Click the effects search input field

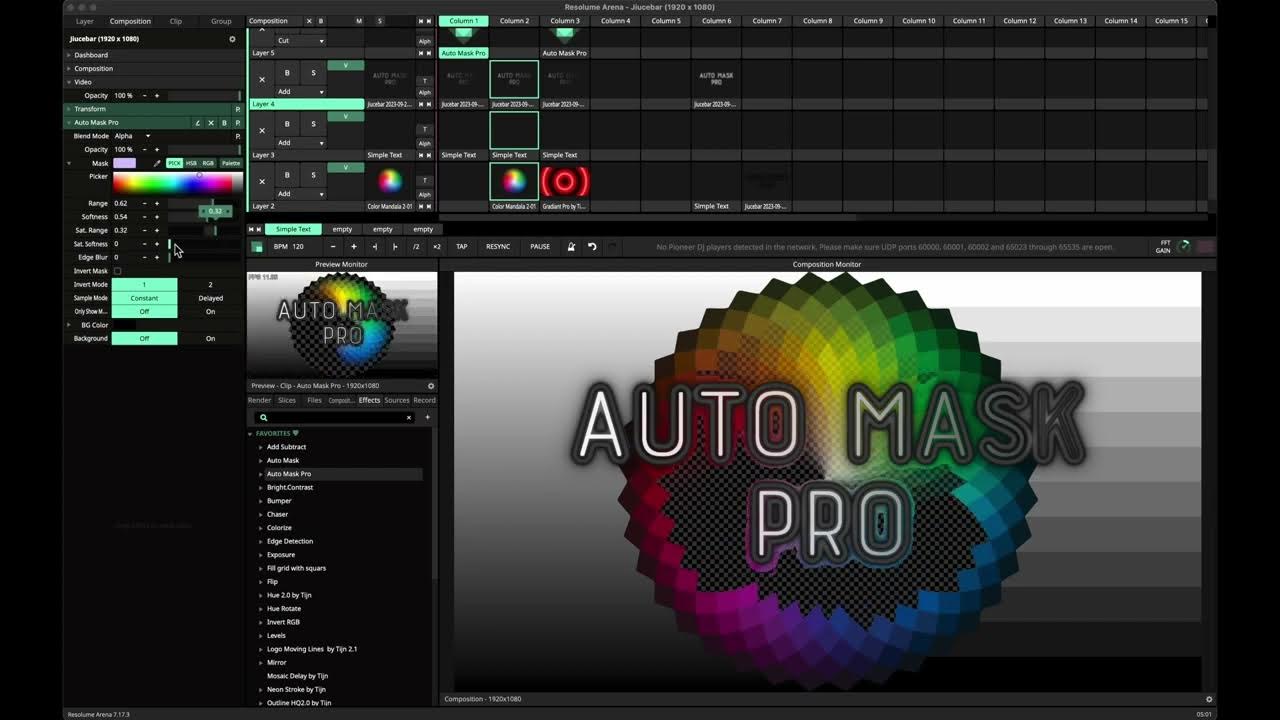tap(335, 417)
